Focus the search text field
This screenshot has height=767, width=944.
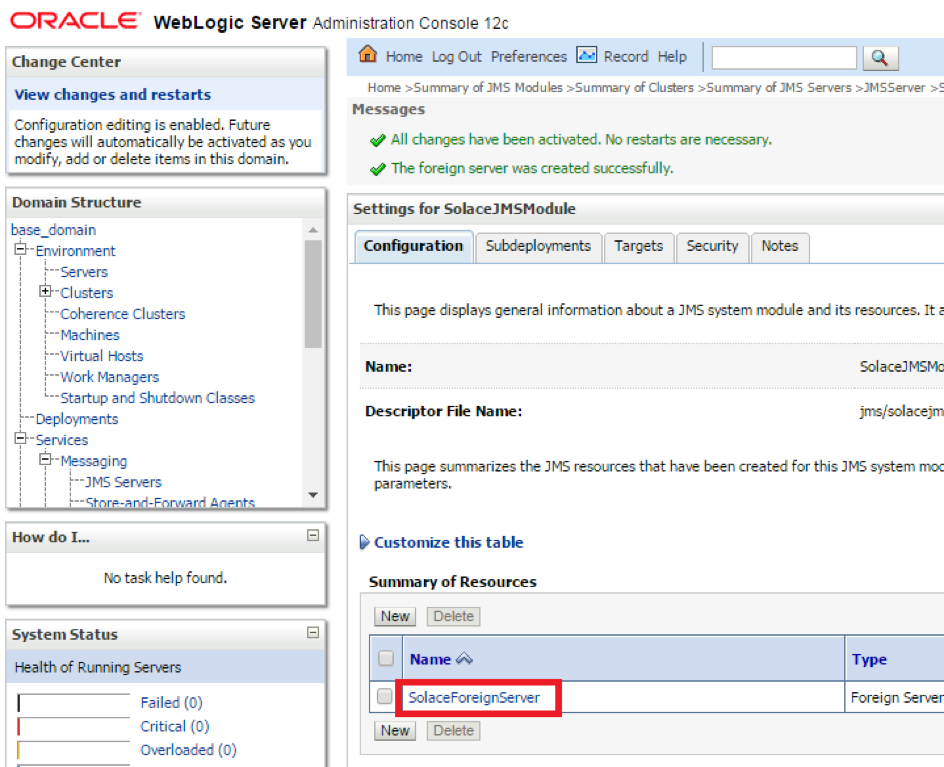pyautogui.click(x=783, y=58)
